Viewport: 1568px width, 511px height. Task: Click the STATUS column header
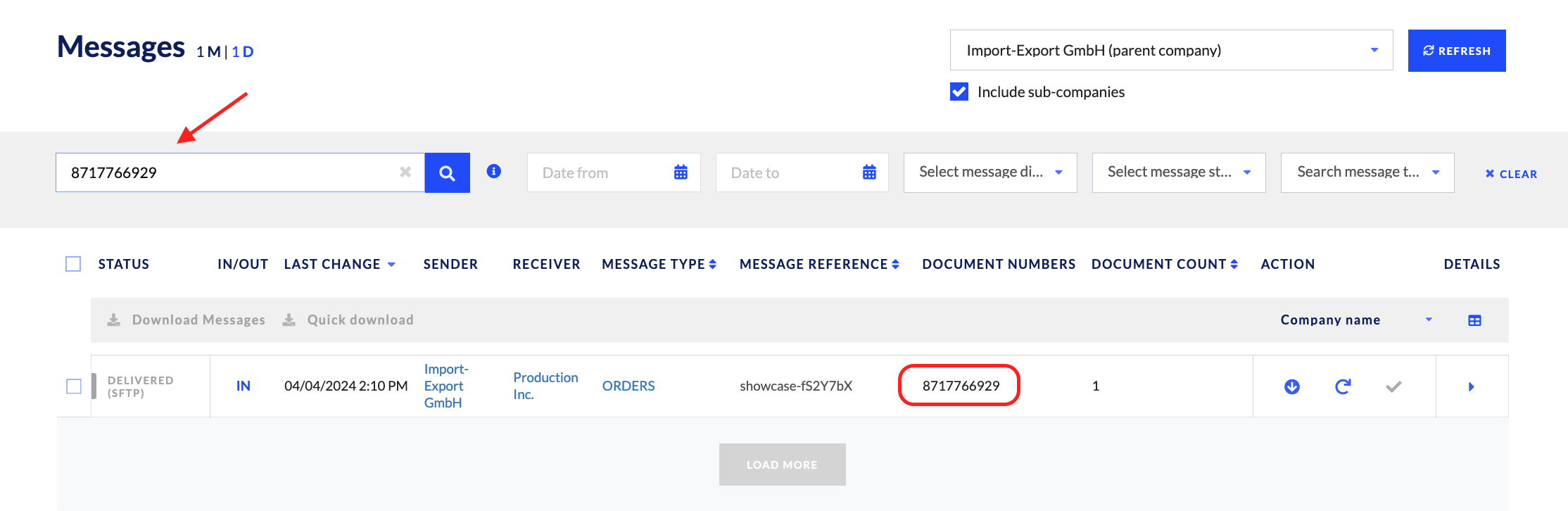pos(124,264)
